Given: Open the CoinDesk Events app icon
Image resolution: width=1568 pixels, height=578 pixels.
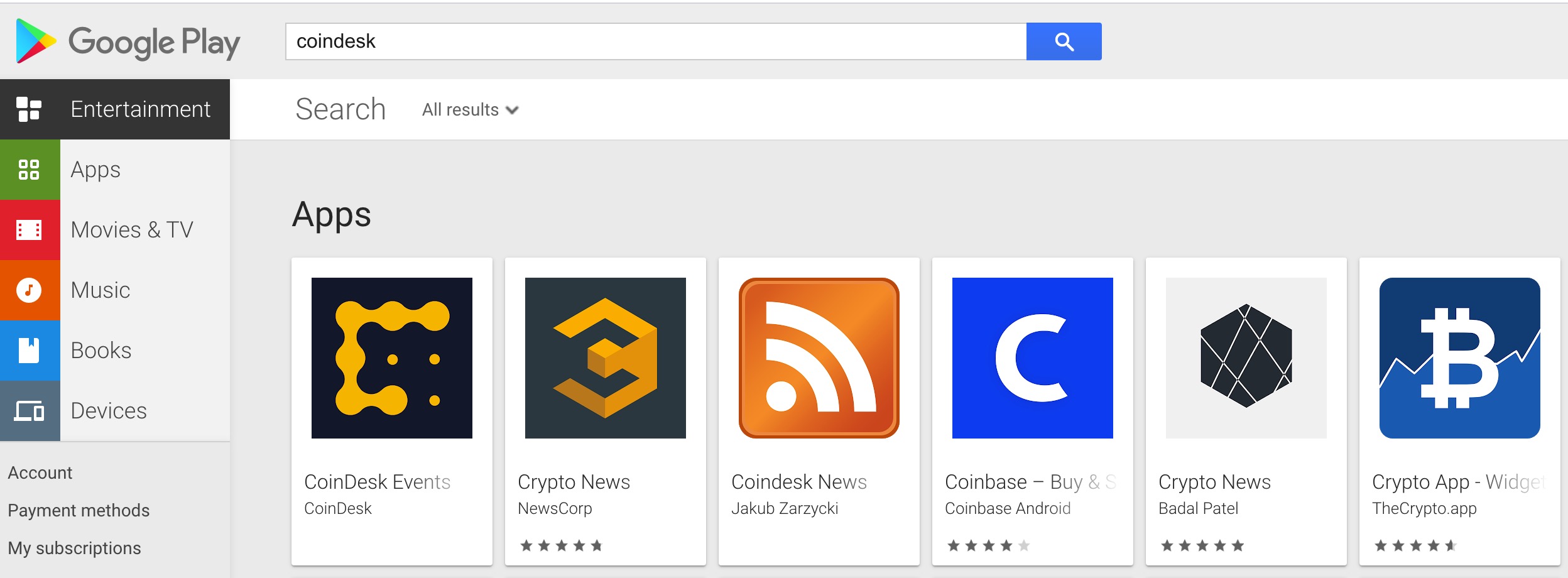Looking at the screenshot, I should (x=392, y=358).
